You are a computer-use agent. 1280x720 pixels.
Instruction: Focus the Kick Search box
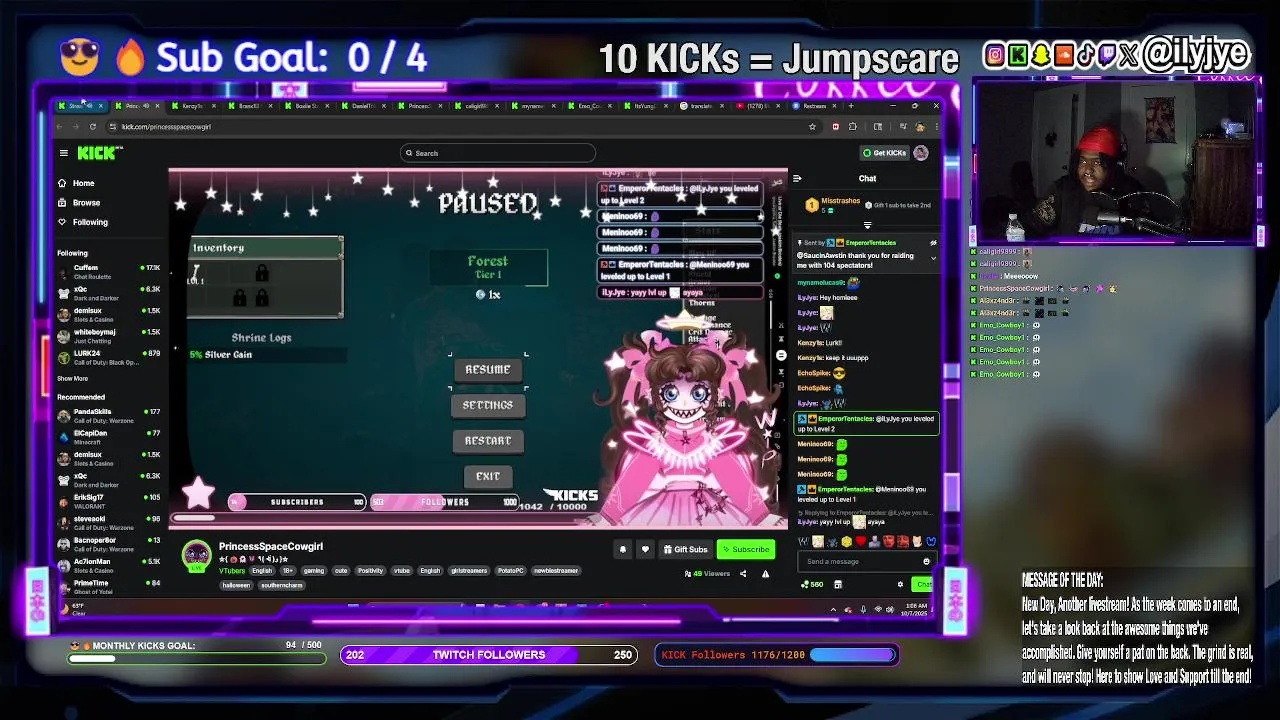tap(498, 153)
